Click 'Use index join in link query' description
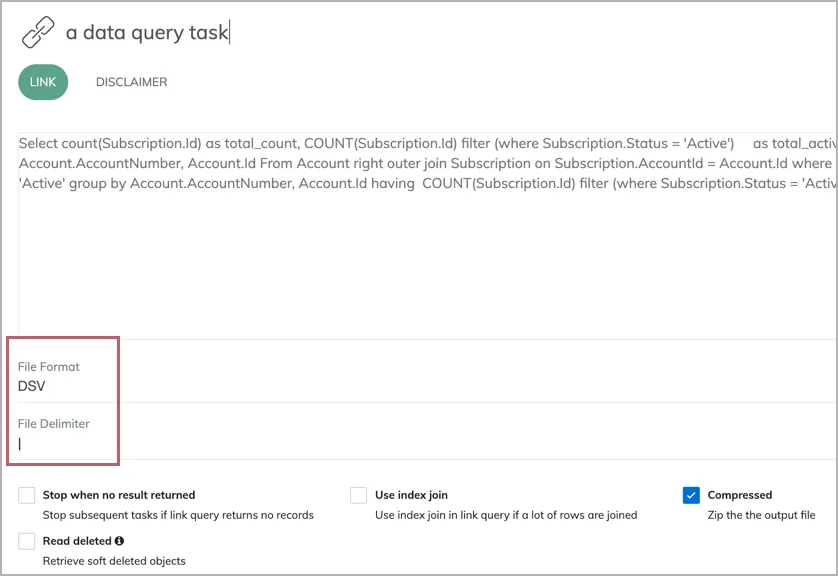Screen dimensions: 838x576 click(x=506, y=515)
